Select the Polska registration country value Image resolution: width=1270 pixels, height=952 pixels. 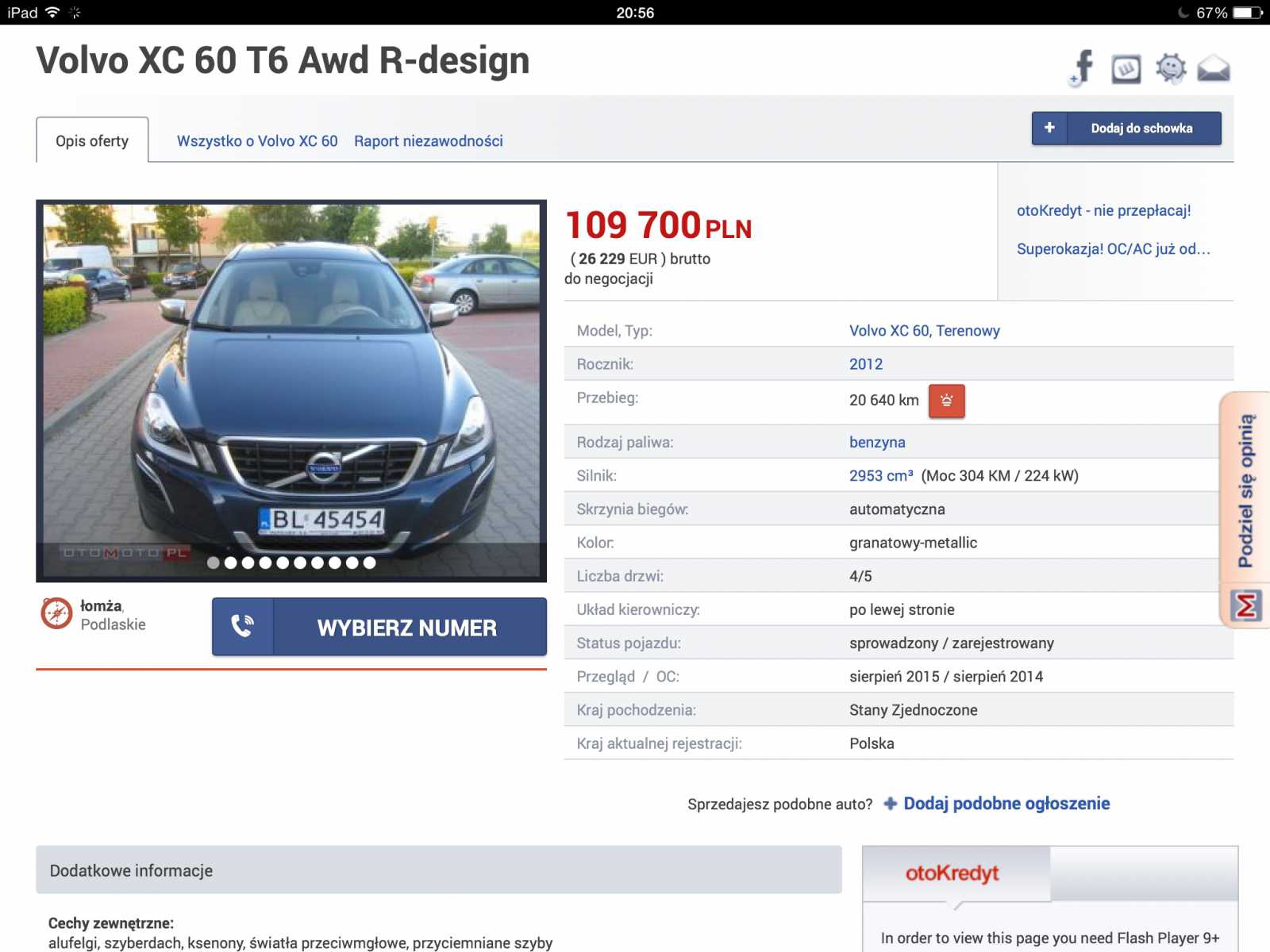click(x=872, y=743)
